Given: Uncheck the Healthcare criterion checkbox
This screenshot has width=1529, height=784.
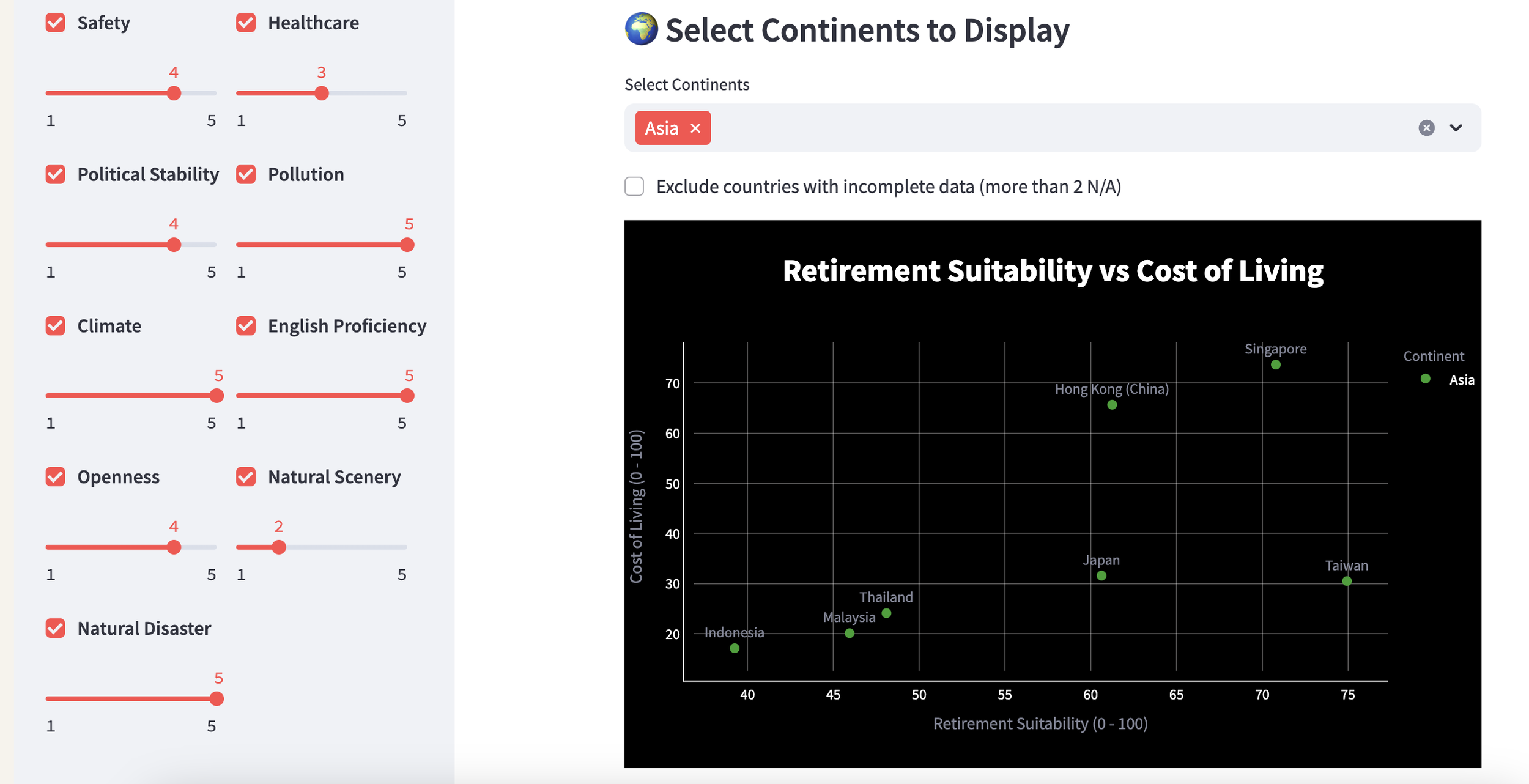Looking at the screenshot, I should (x=246, y=23).
